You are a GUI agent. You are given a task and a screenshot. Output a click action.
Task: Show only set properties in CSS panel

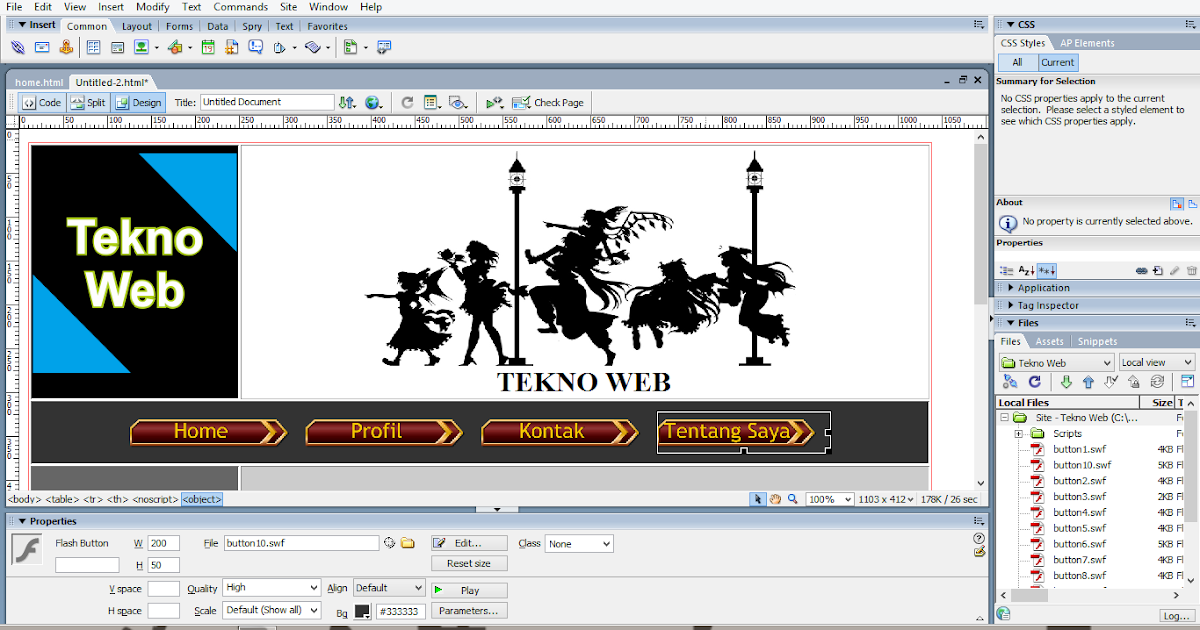(x=1047, y=270)
